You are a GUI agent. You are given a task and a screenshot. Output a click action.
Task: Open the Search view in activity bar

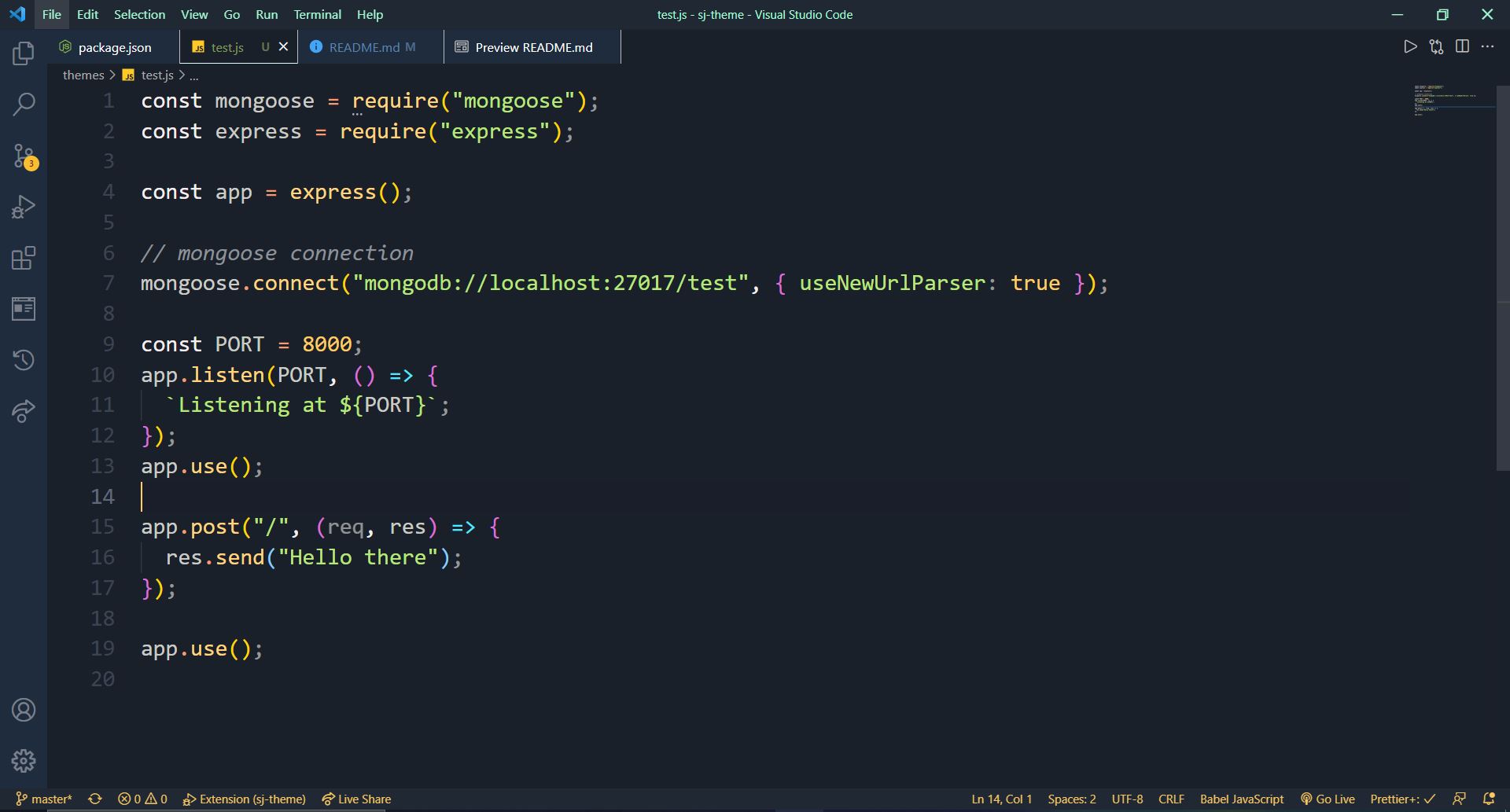[24, 104]
